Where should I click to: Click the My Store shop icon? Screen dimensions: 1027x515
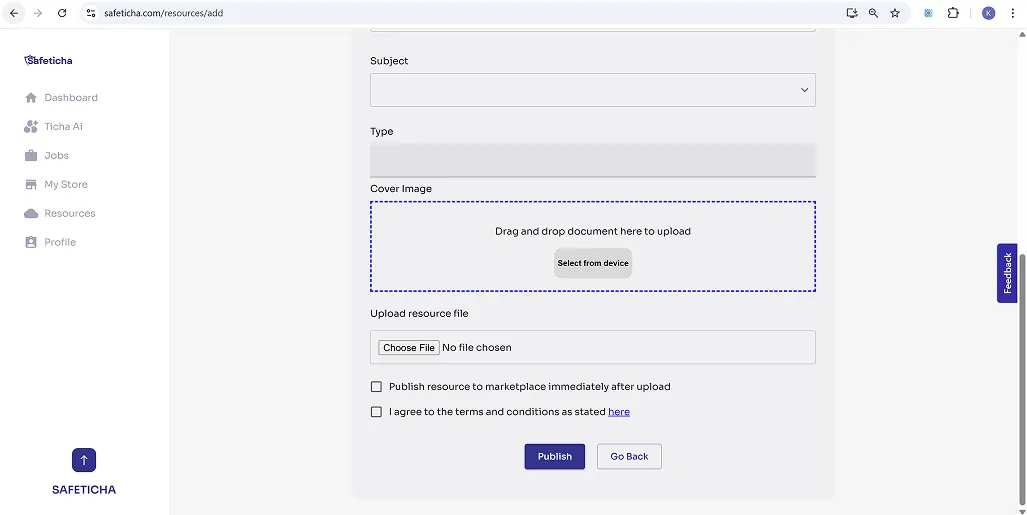click(x=31, y=184)
